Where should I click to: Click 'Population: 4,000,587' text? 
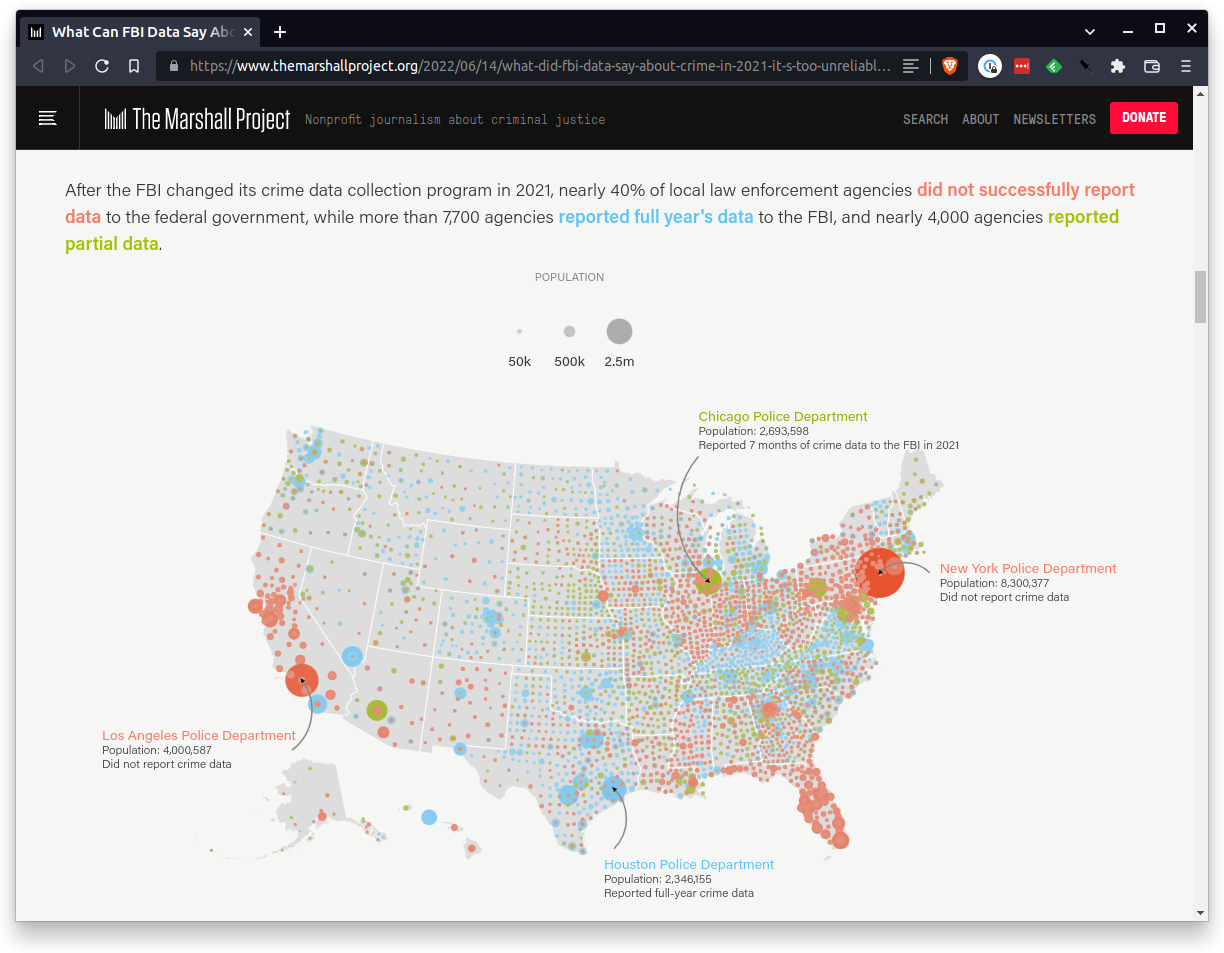[157, 750]
